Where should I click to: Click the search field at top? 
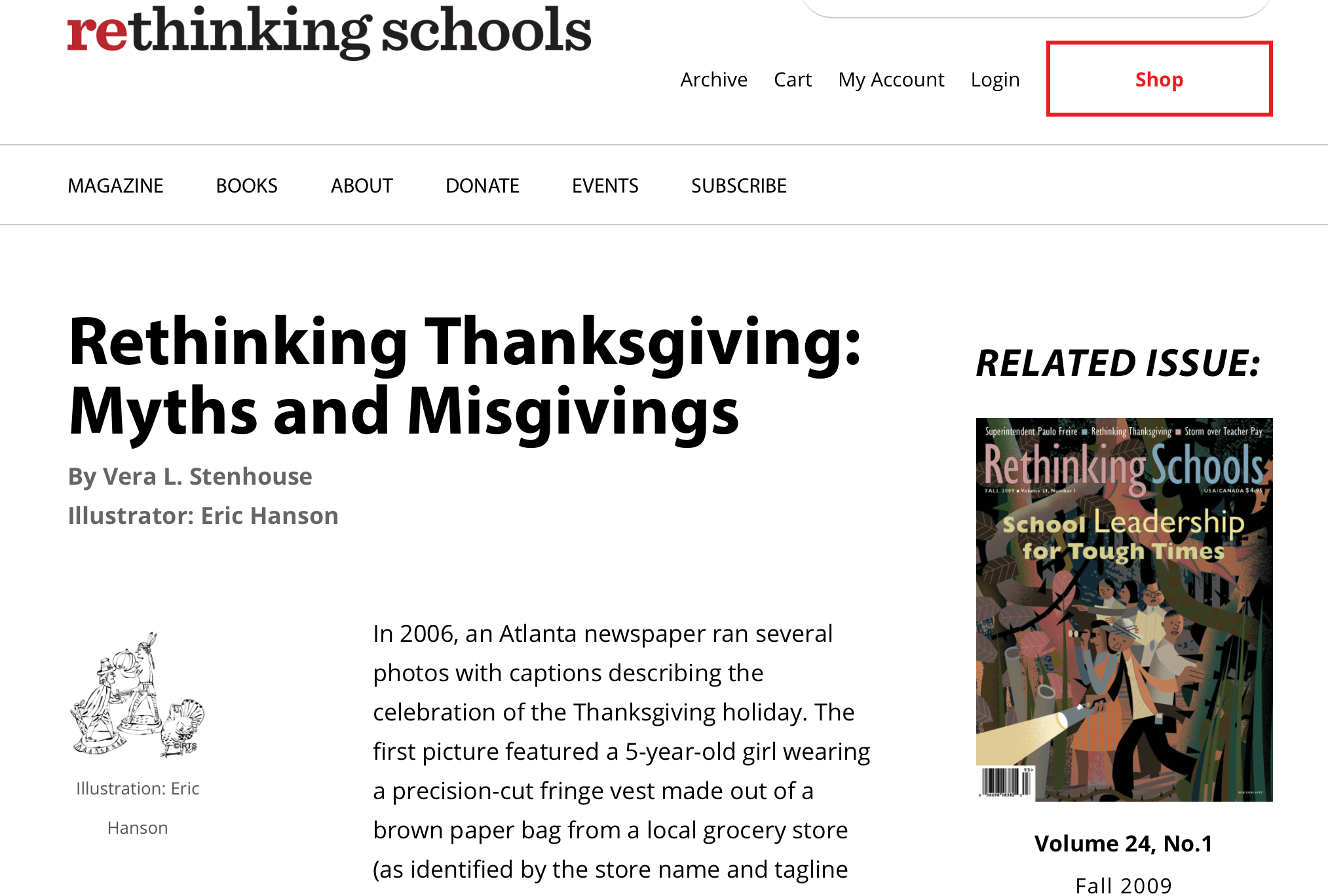(x=1035, y=8)
